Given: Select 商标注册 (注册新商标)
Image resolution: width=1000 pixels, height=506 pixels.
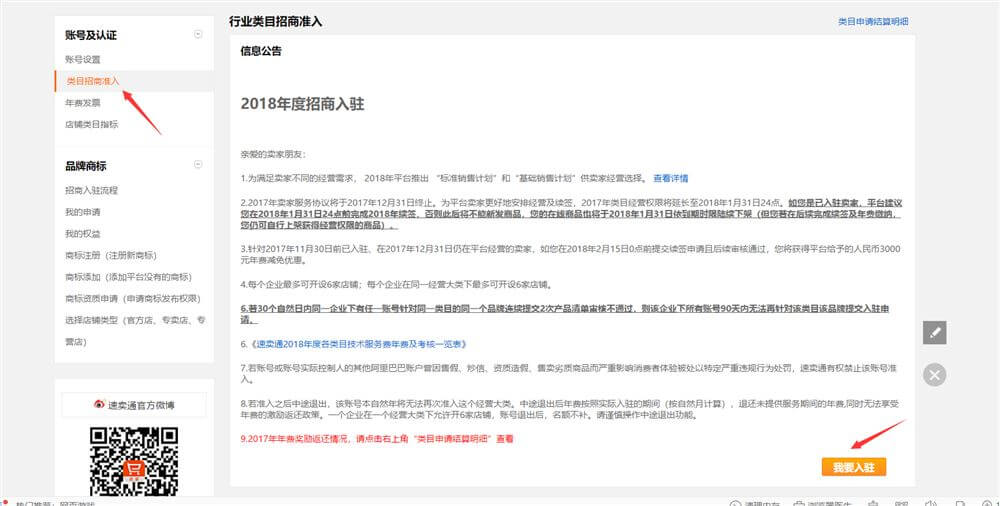Looking at the screenshot, I should [112, 255].
